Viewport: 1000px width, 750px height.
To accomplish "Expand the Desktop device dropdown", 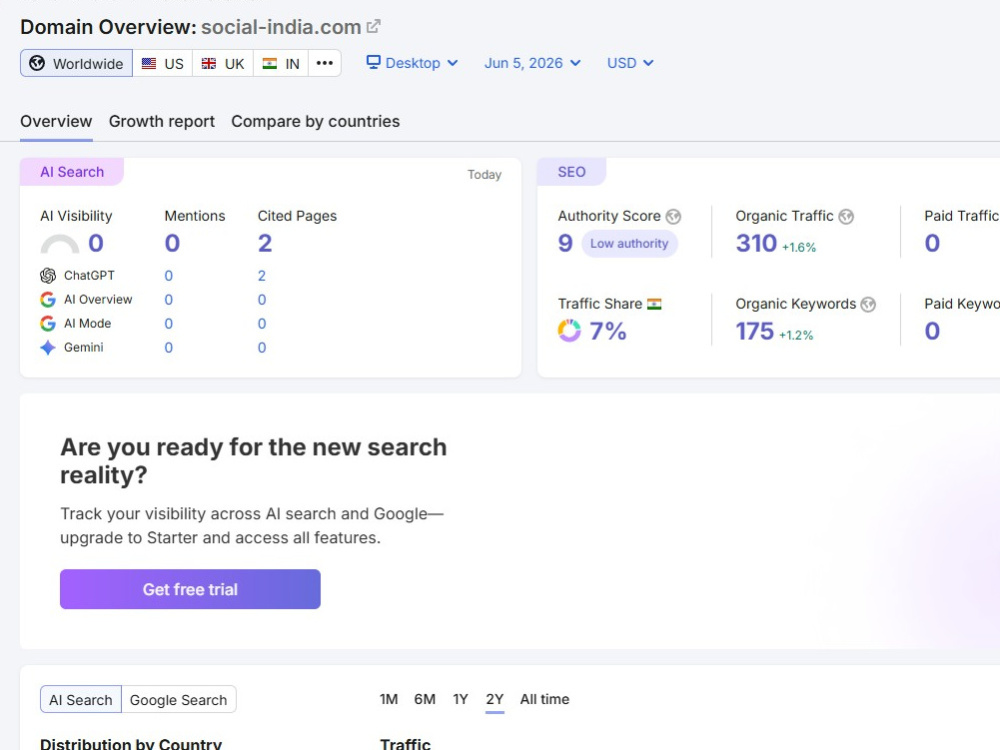I will pos(412,63).
